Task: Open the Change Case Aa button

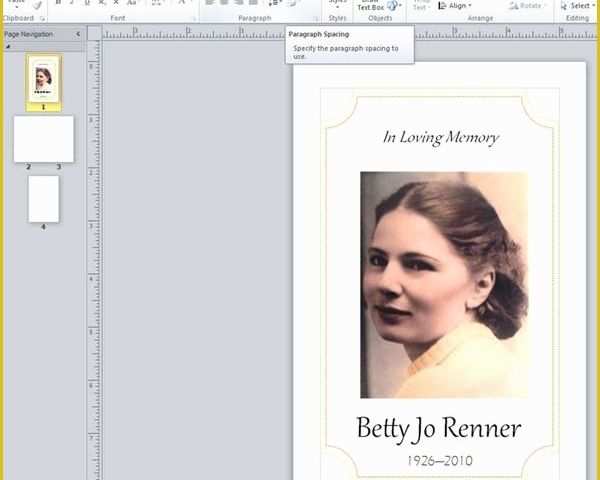Action: tap(131, 3)
